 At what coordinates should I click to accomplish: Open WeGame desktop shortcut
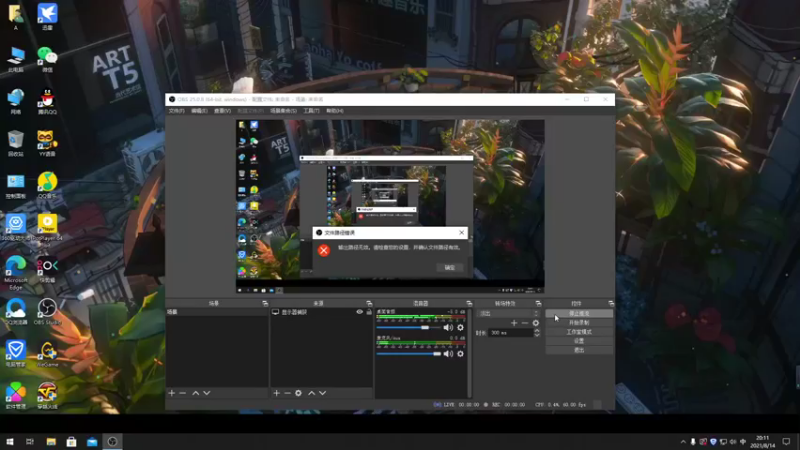pos(47,354)
